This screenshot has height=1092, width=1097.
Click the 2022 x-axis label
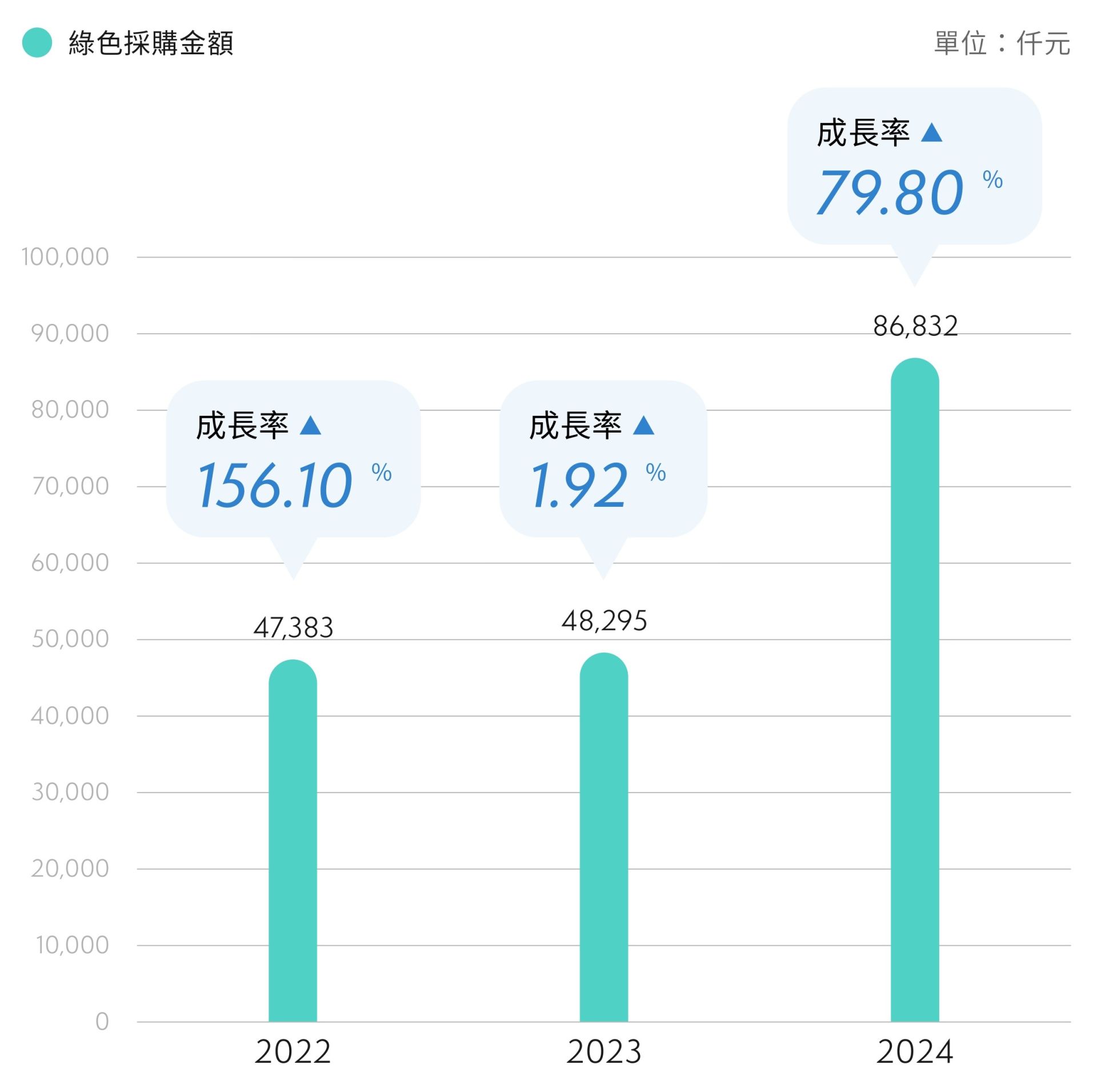click(x=293, y=1051)
